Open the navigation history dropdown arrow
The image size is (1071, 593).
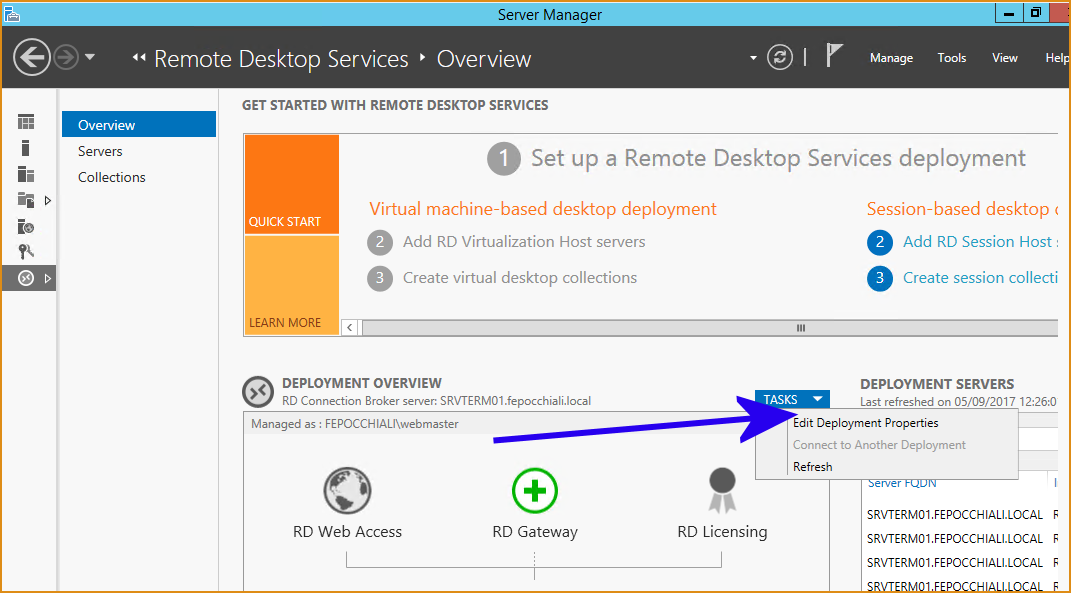89,58
